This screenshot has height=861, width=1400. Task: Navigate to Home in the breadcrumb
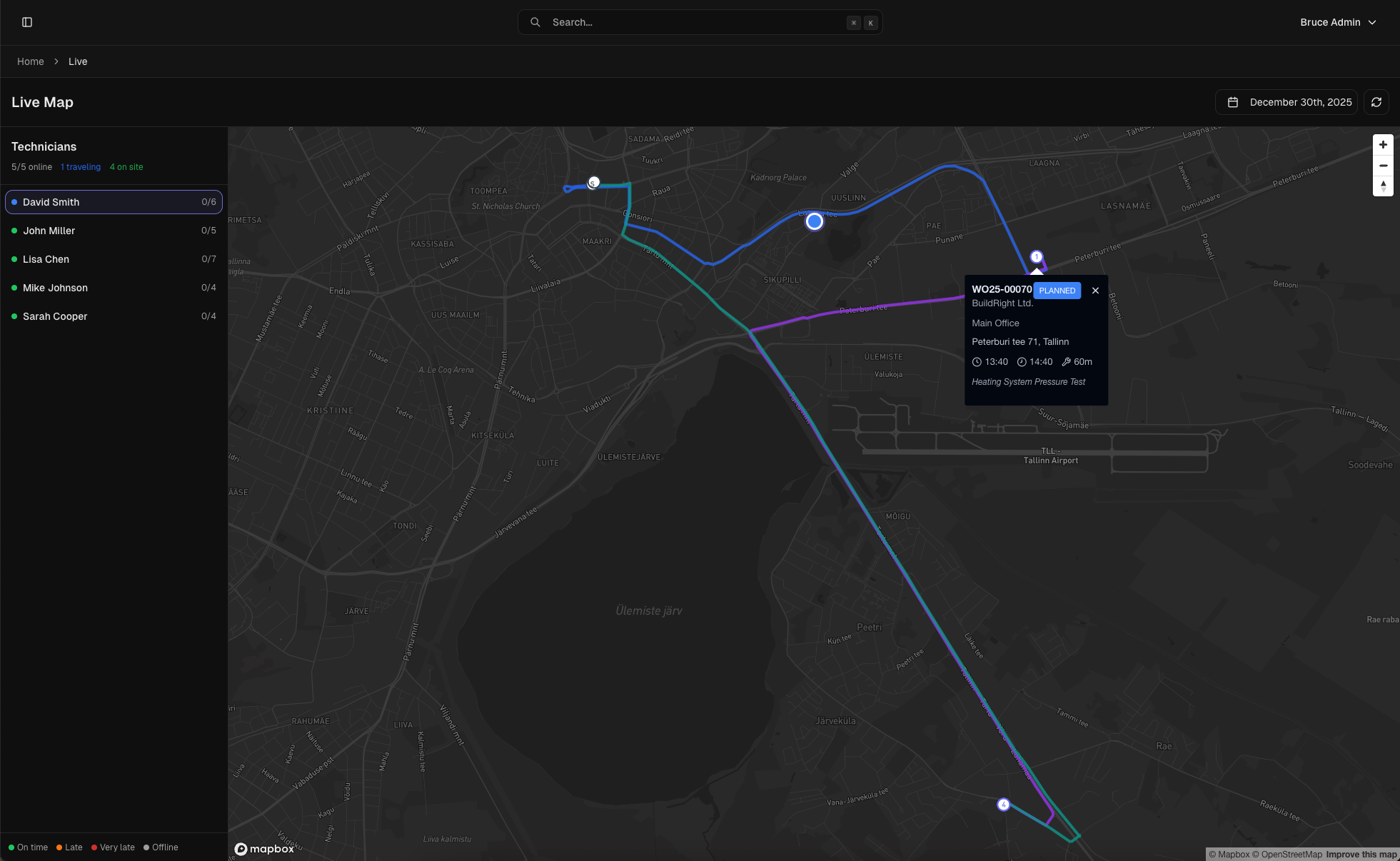point(31,61)
